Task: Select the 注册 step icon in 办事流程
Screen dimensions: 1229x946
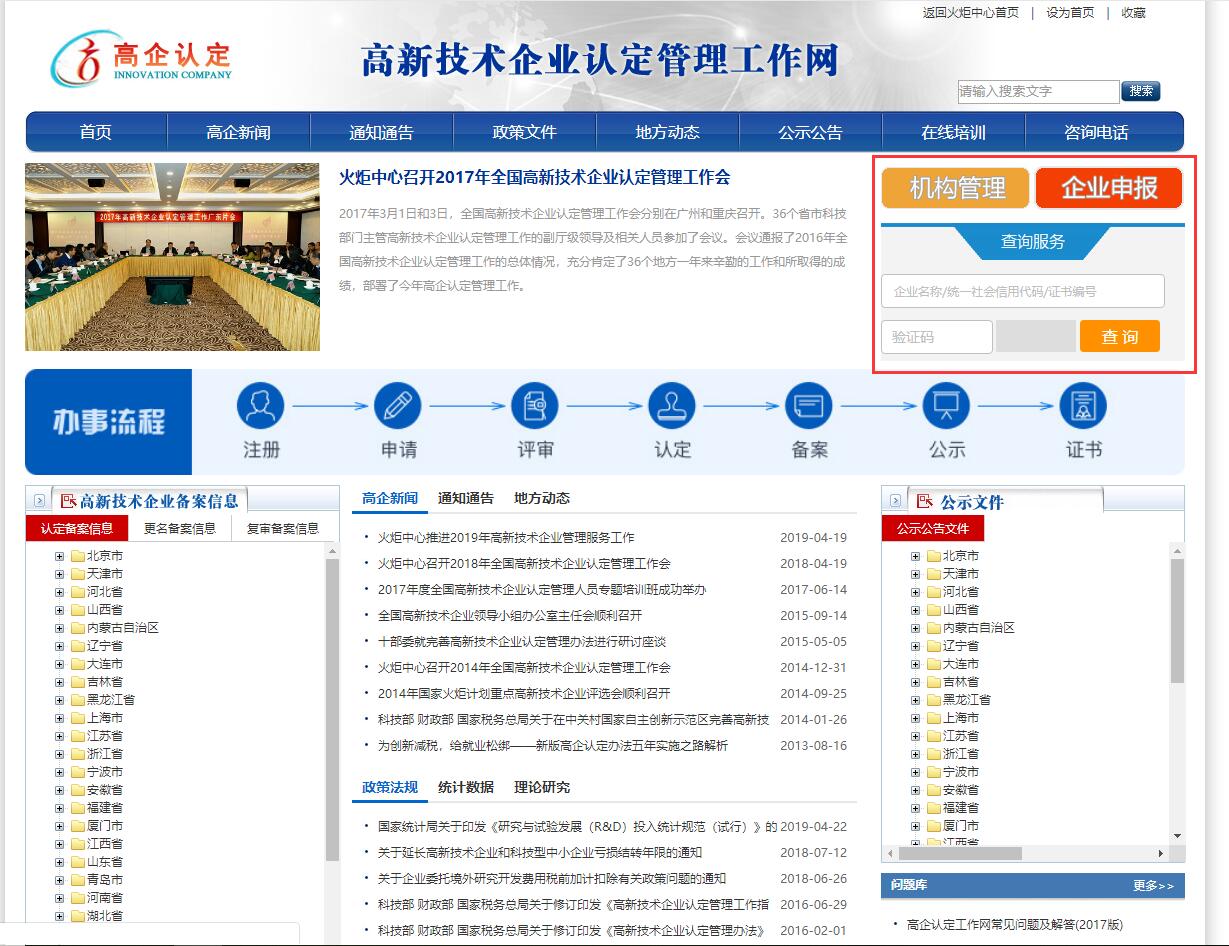Action: click(x=261, y=407)
